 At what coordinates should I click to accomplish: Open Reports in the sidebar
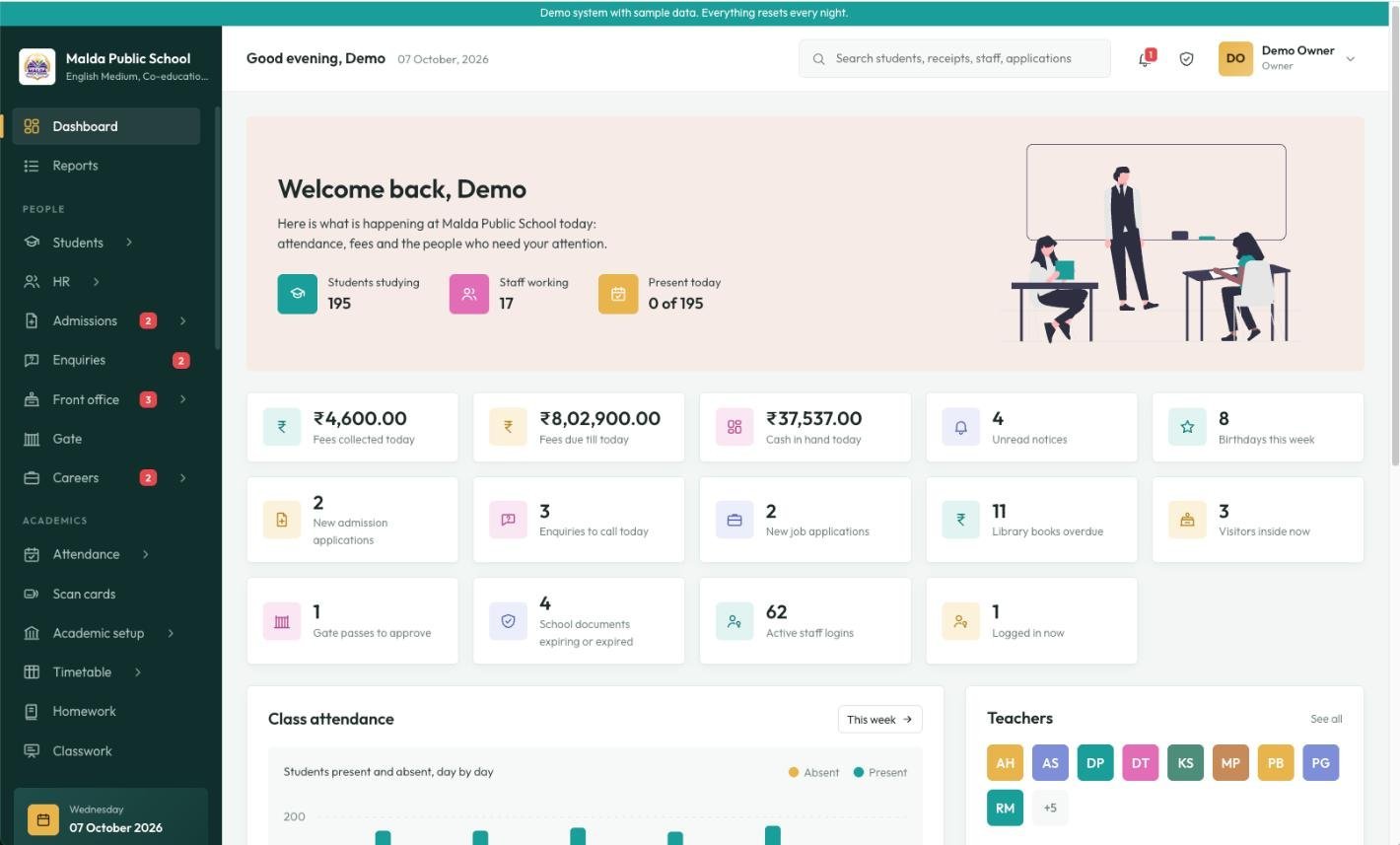coord(106,166)
